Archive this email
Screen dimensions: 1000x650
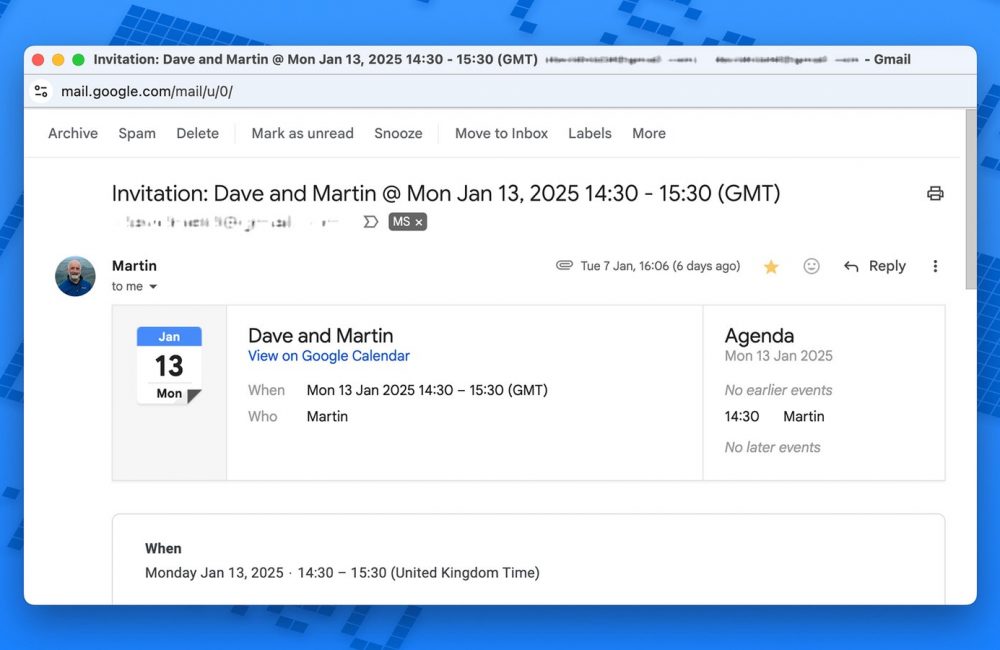click(x=73, y=133)
